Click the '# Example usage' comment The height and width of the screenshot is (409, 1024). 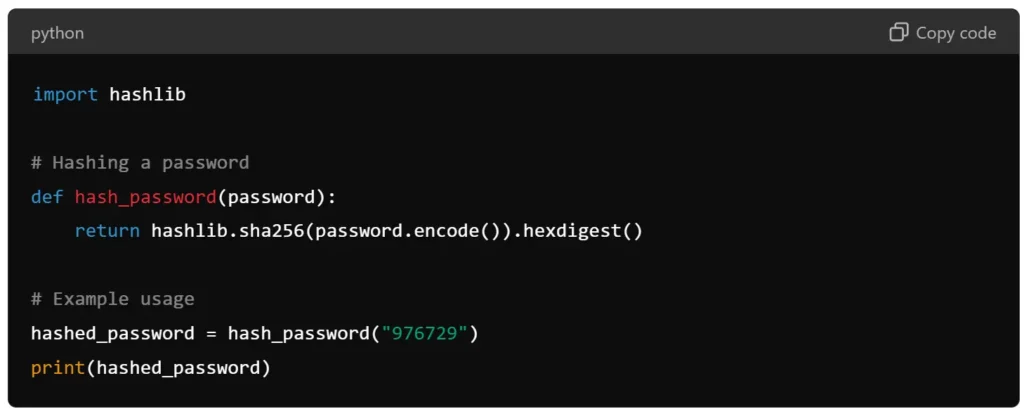click(112, 299)
